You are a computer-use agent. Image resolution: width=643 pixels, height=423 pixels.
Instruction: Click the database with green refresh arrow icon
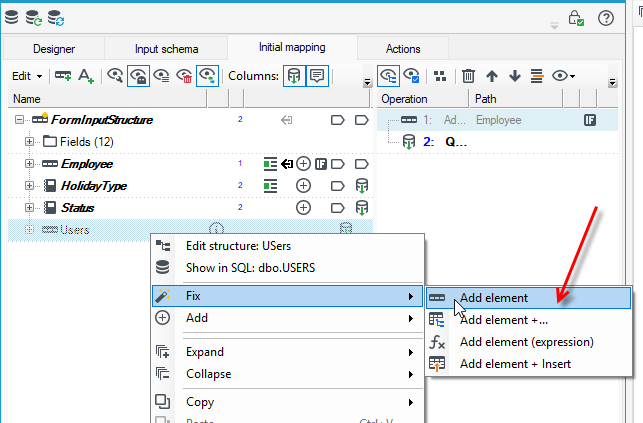tap(34, 18)
